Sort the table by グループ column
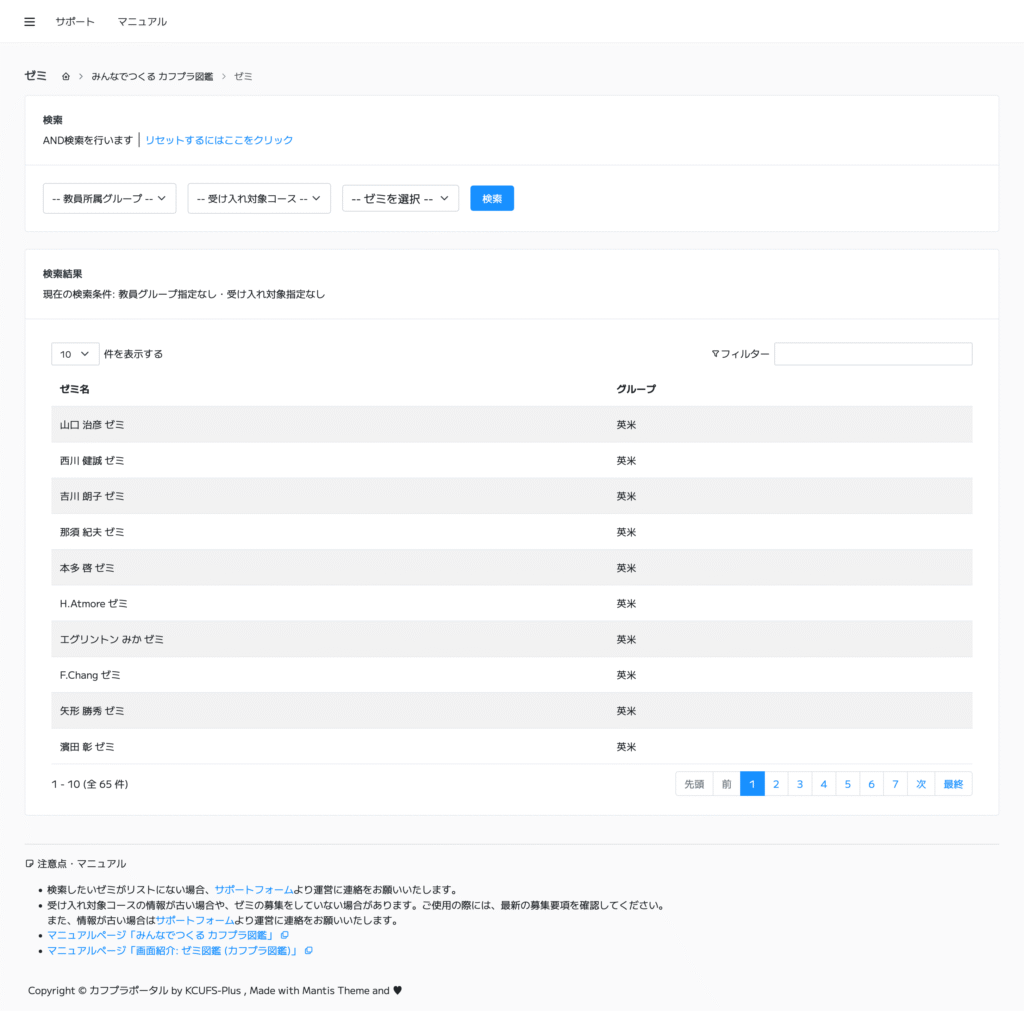1024x1011 pixels. coord(636,389)
